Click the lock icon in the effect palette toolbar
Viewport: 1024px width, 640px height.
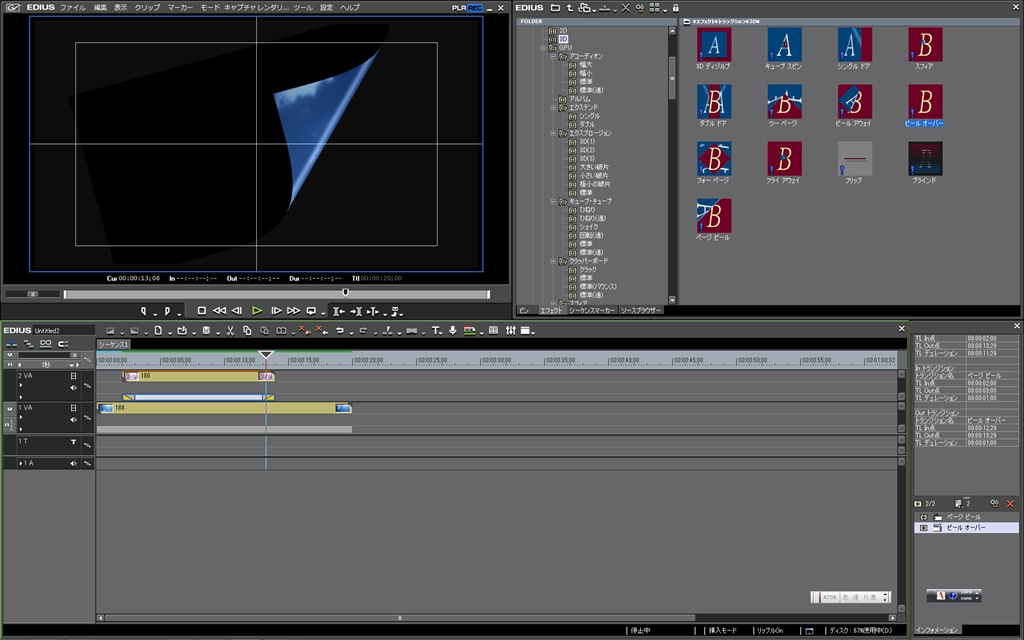click(x=676, y=7)
